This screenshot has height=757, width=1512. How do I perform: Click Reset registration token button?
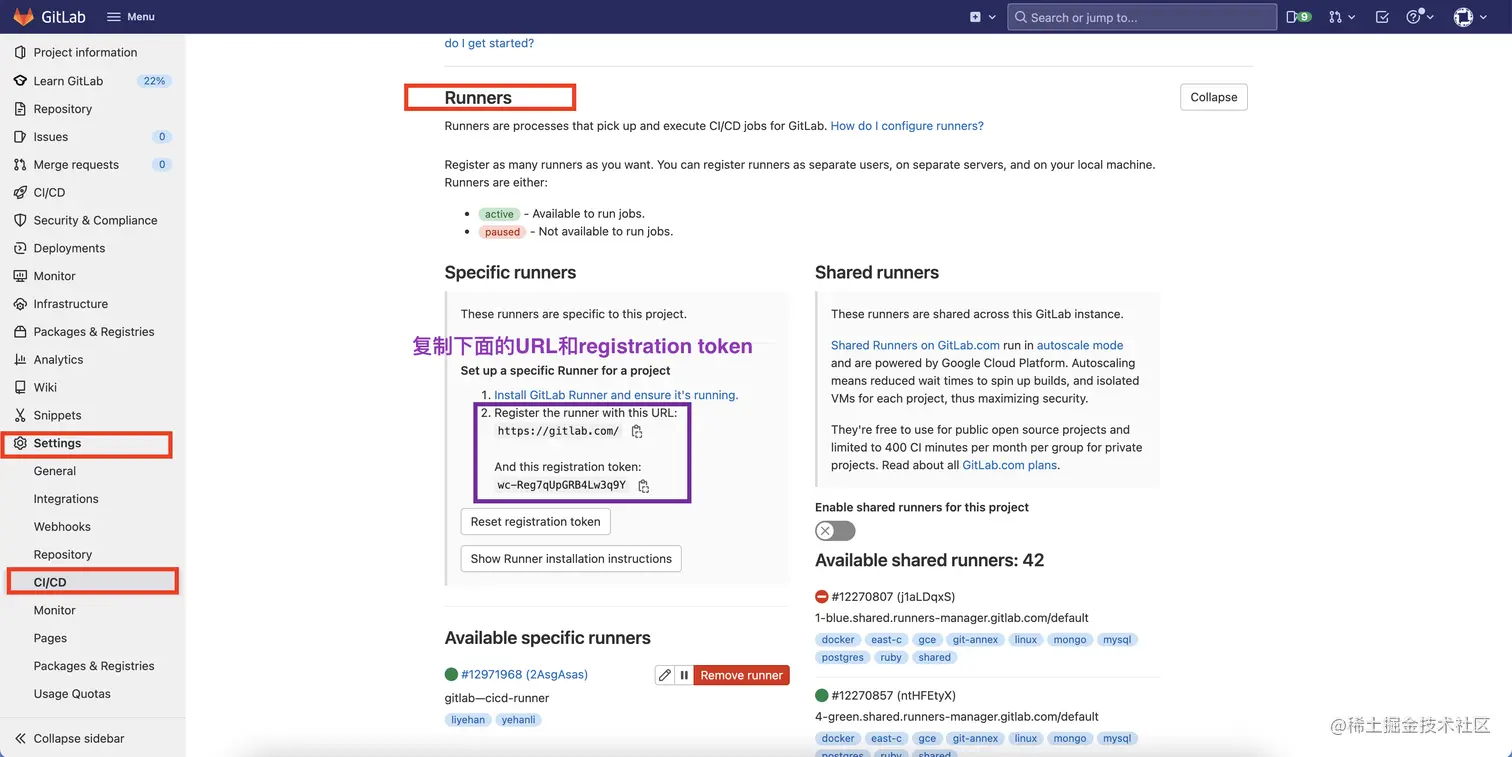point(535,521)
